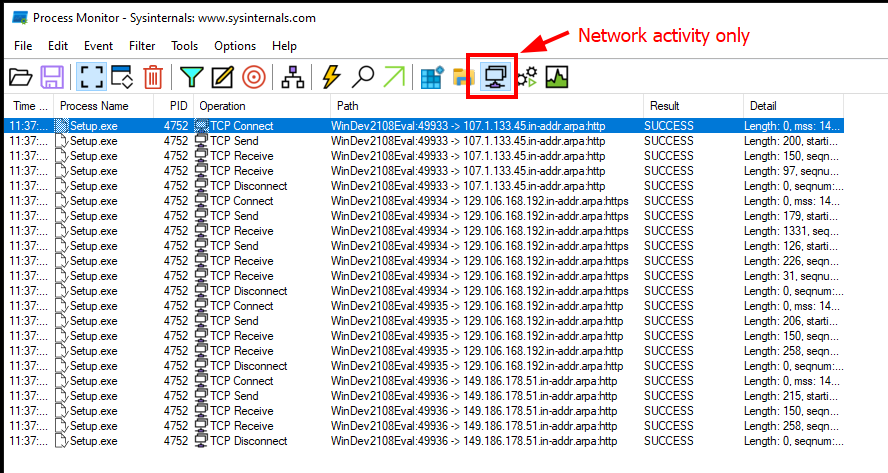
Task: Toggle Show Profiling Events graph icon
Action: (x=557, y=77)
